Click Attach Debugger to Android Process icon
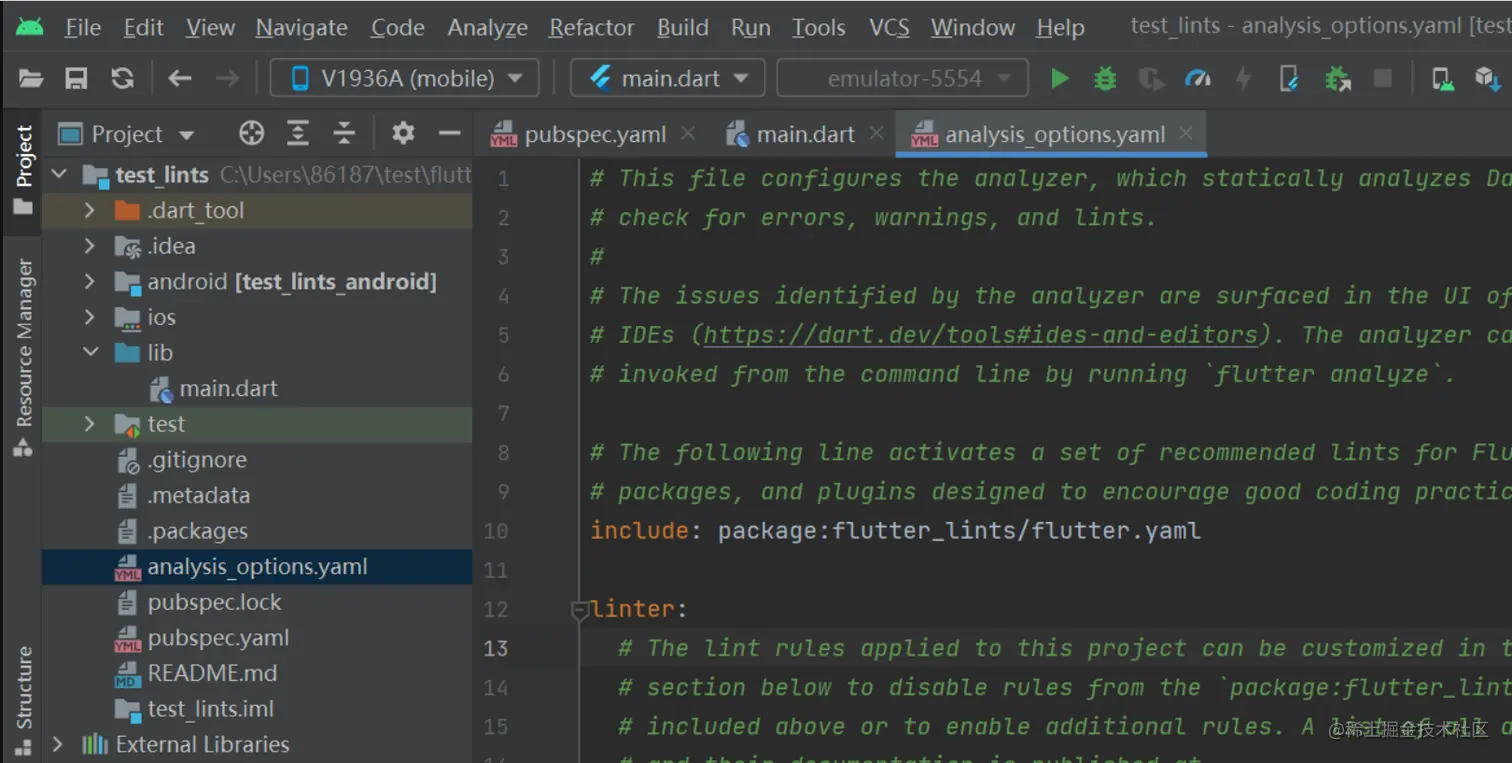This screenshot has height=763, width=1512. (1337, 78)
